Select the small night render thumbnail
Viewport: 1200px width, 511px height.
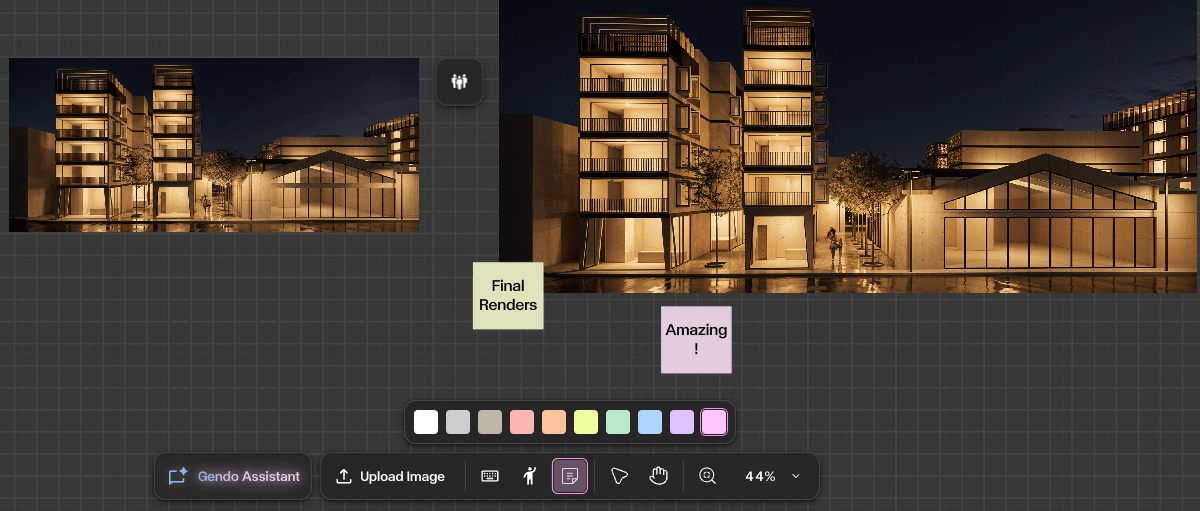point(214,145)
